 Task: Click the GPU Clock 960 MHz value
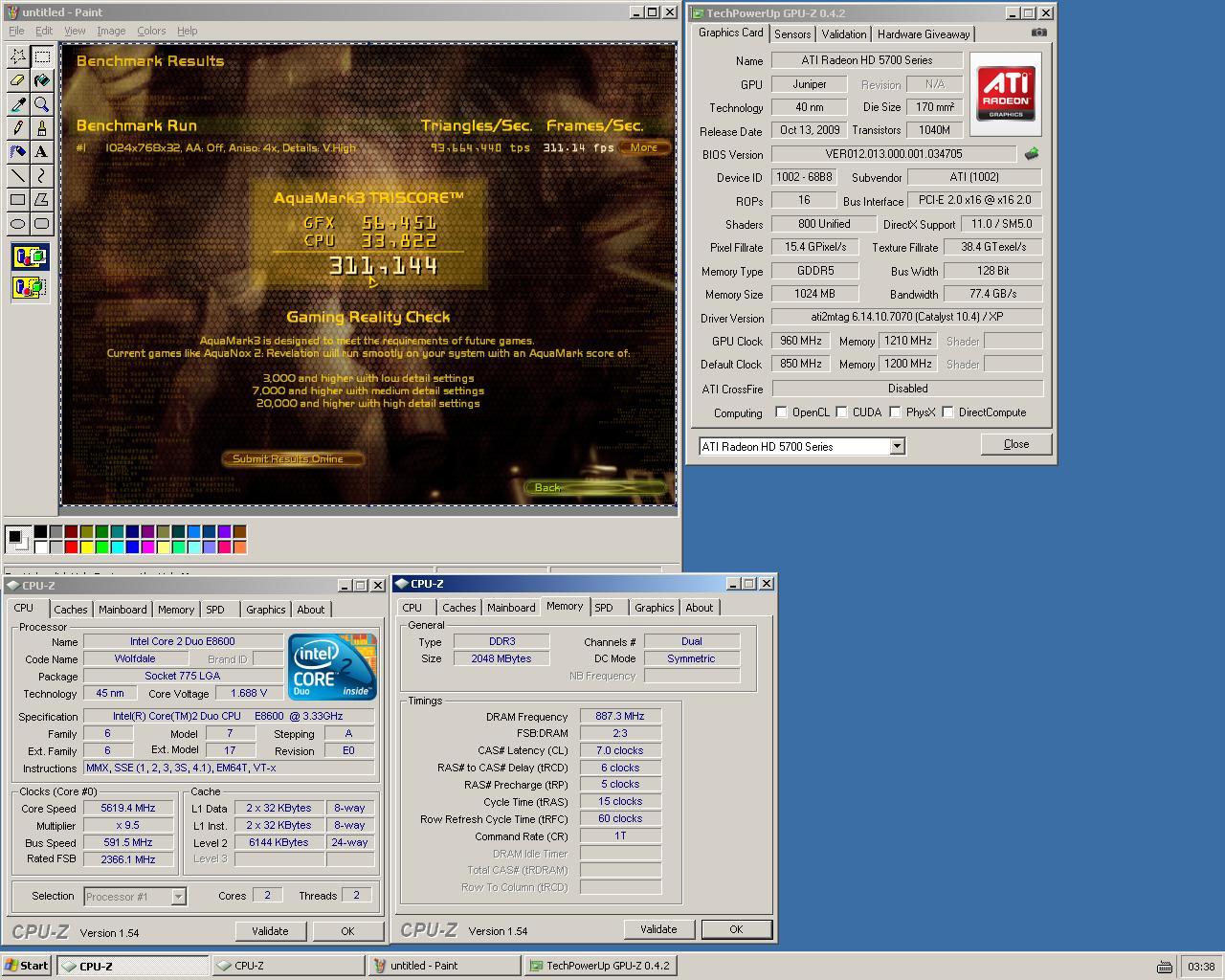click(x=800, y=341)
